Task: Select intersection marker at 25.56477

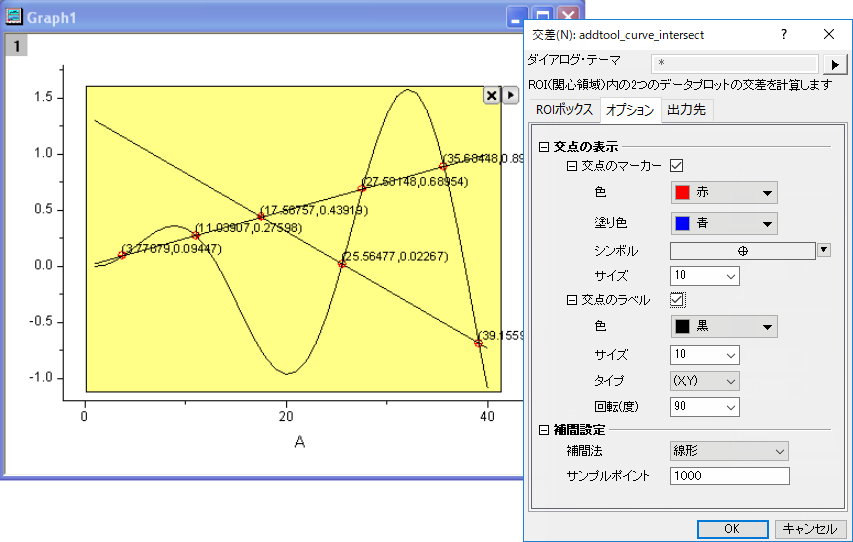Action: tap(342, 264)
